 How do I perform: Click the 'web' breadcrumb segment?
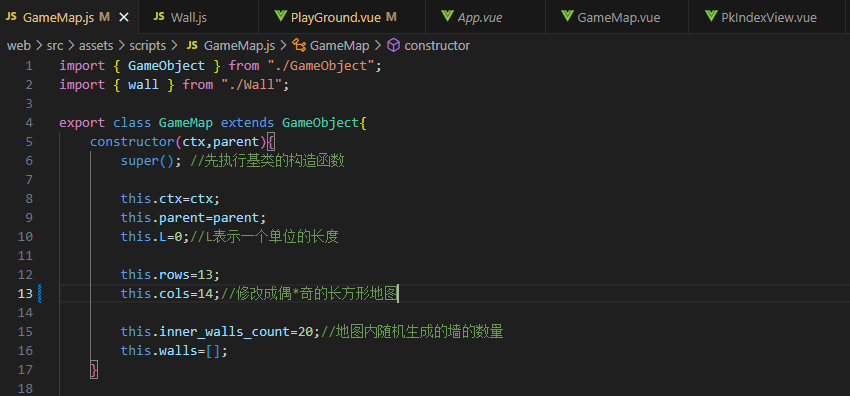[x=18, y=46]
